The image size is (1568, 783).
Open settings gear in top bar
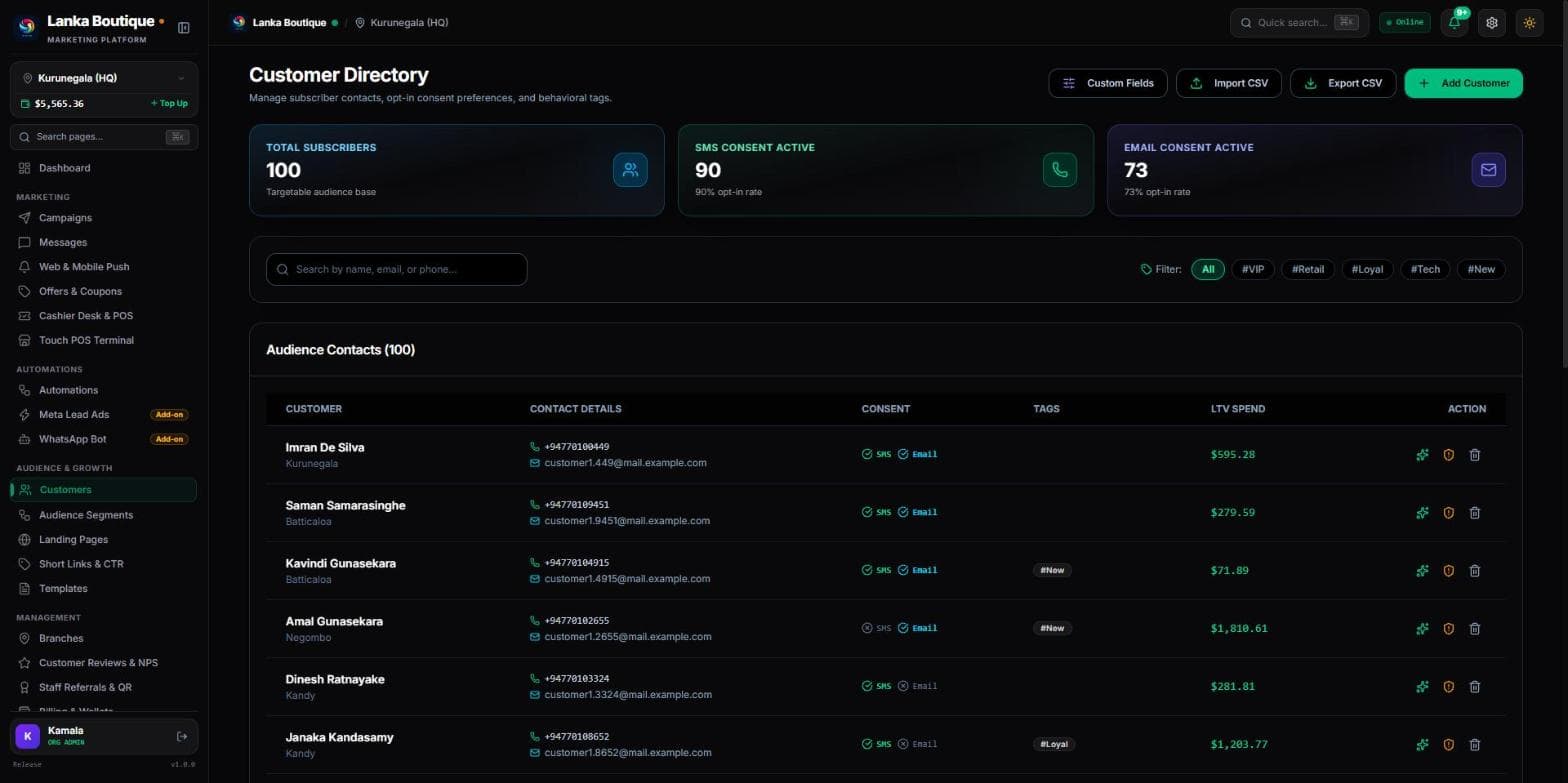click(x=1492, y=22)
